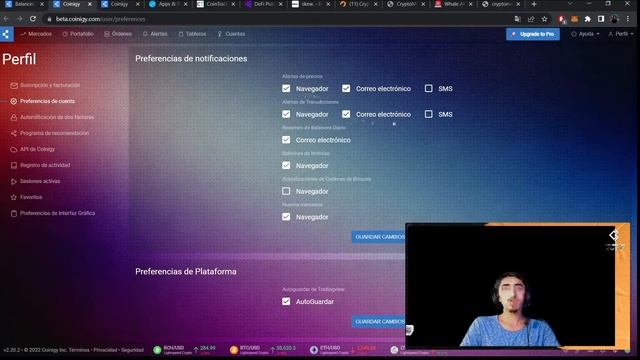Open the Chrome tab search chevron

(570, 4)
